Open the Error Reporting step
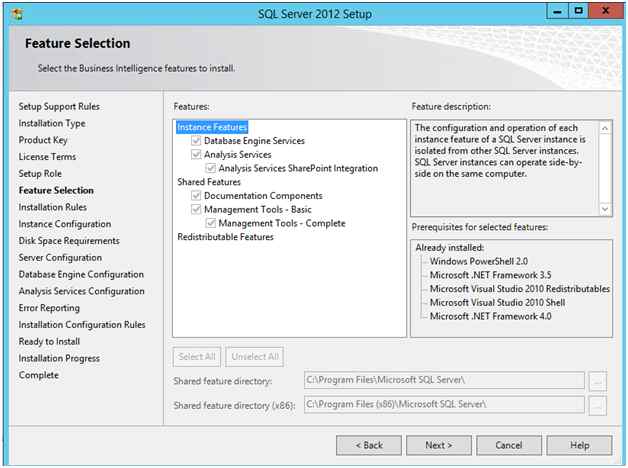The image size is (628, 468). (x=49, y=308)
